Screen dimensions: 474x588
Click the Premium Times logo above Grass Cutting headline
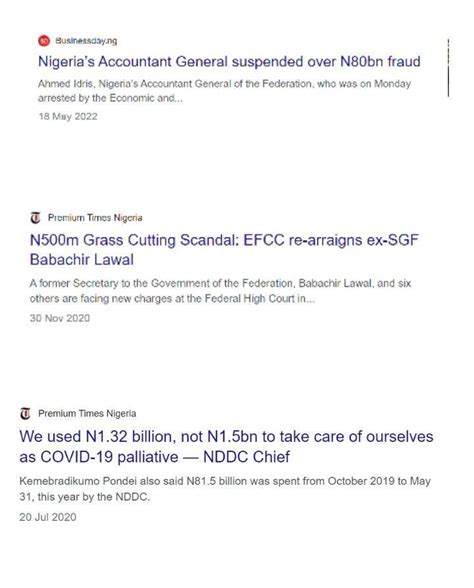click(x=35, y=218)
